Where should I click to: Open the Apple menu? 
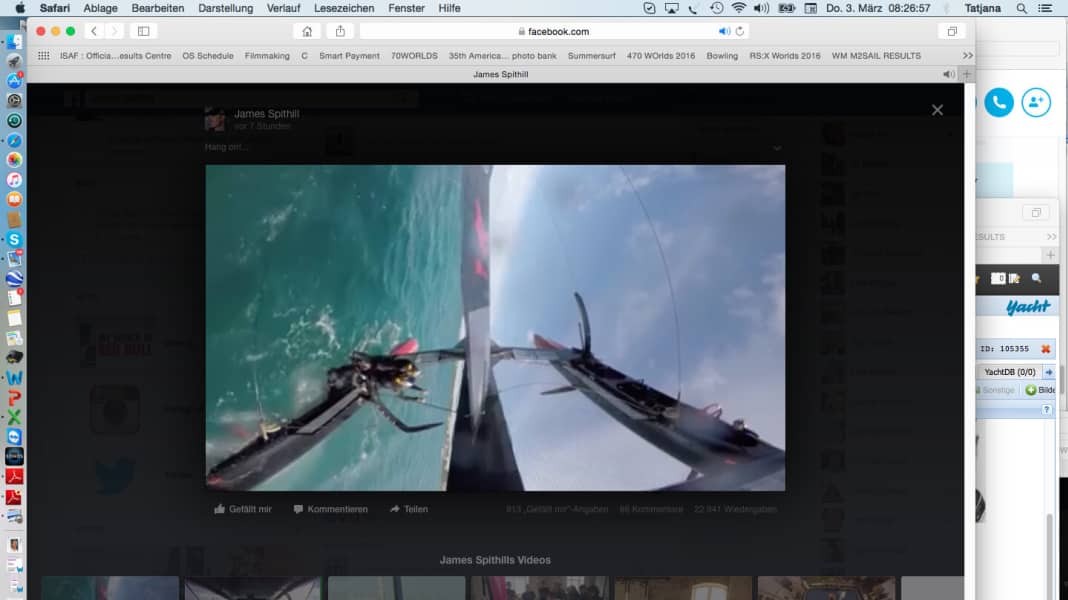(20, 8)
